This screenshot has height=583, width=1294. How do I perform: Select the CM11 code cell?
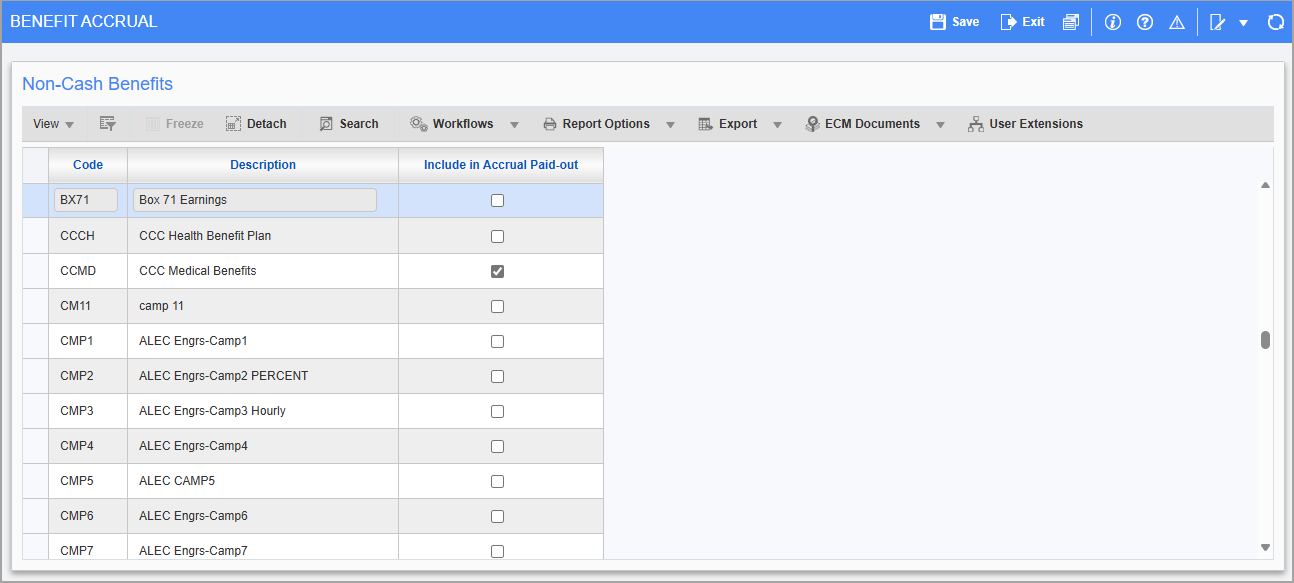(x=88, y=306)
